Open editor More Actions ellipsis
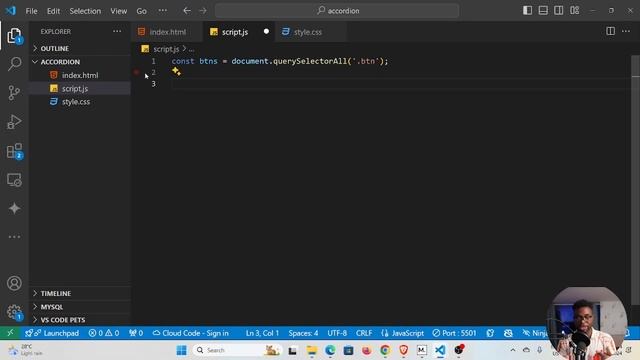The height and width of the screenshot is (360, 640). click(626, 31)
